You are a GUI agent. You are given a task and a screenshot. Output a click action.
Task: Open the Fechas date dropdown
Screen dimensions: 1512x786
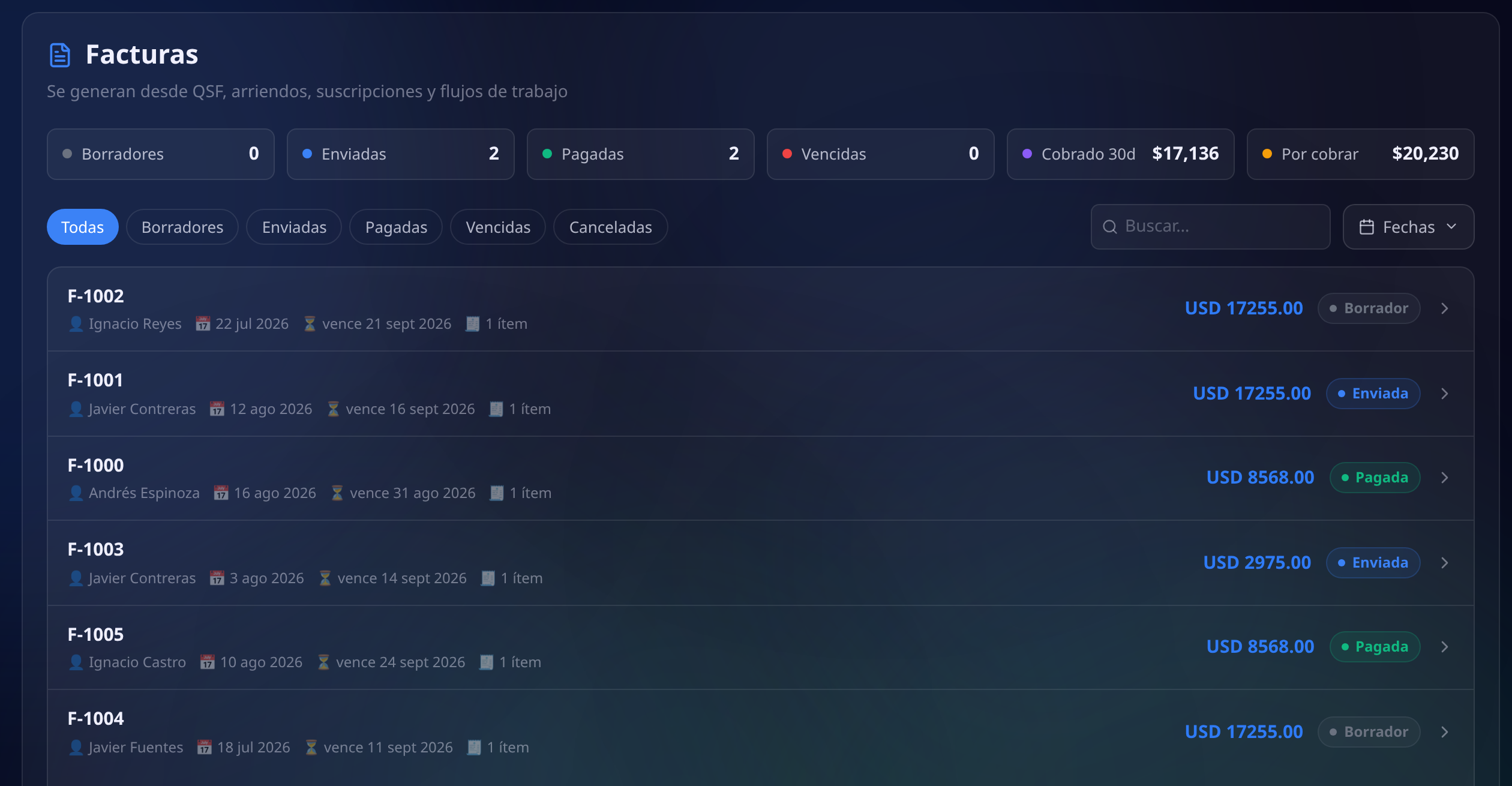click(1408, 227)
